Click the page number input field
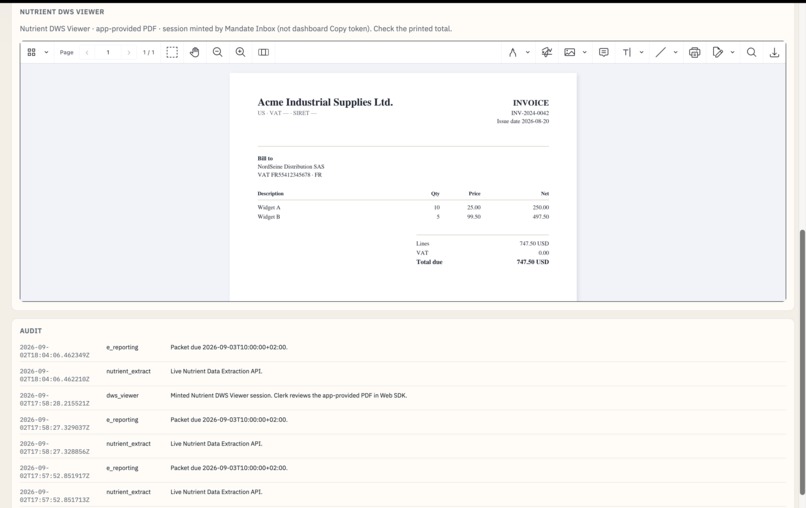This screenshot has width=806, height=508. tap(108, 52)
